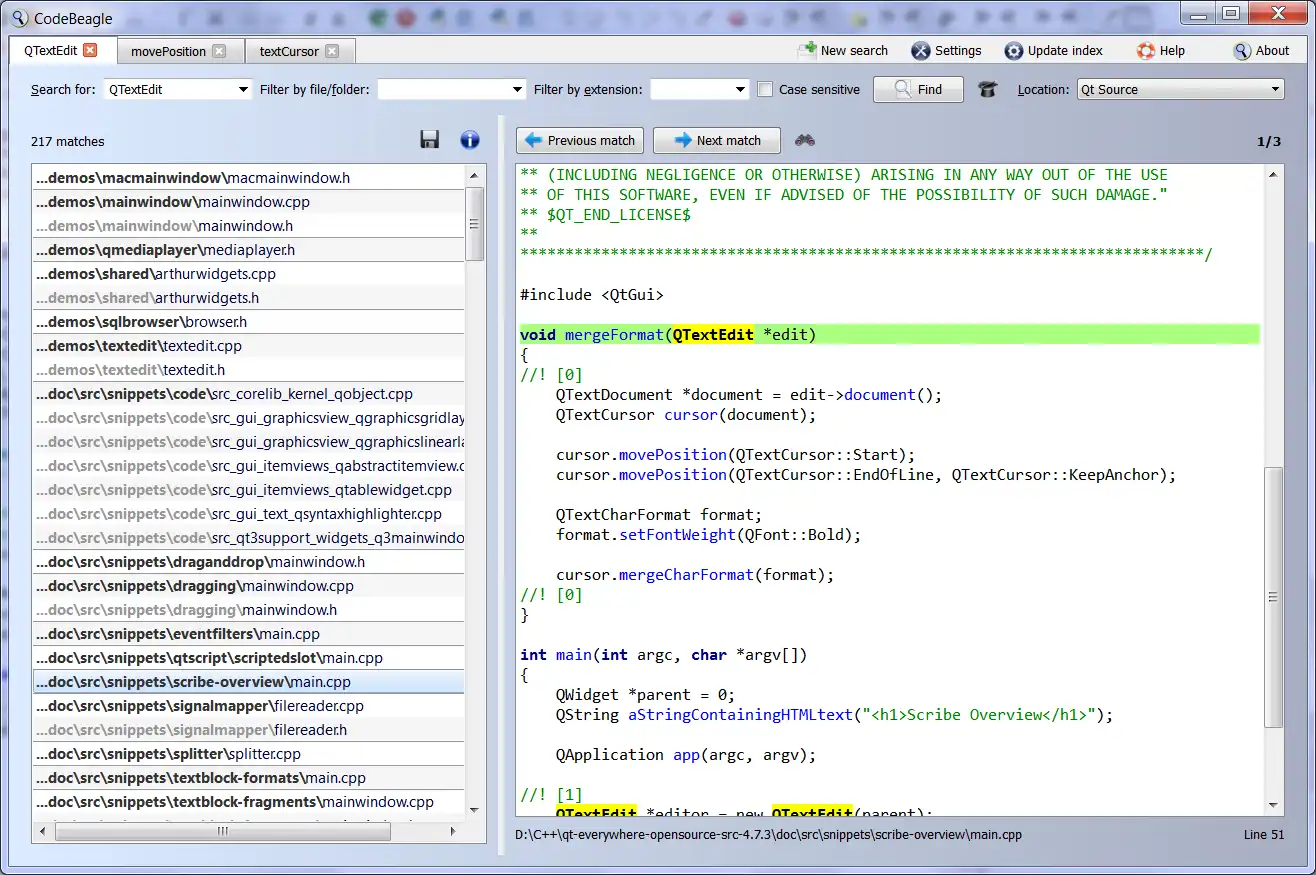The width and height of the screenshot is (1316, 875).
Task: Open Settings
Action: (x=946, y=50)
